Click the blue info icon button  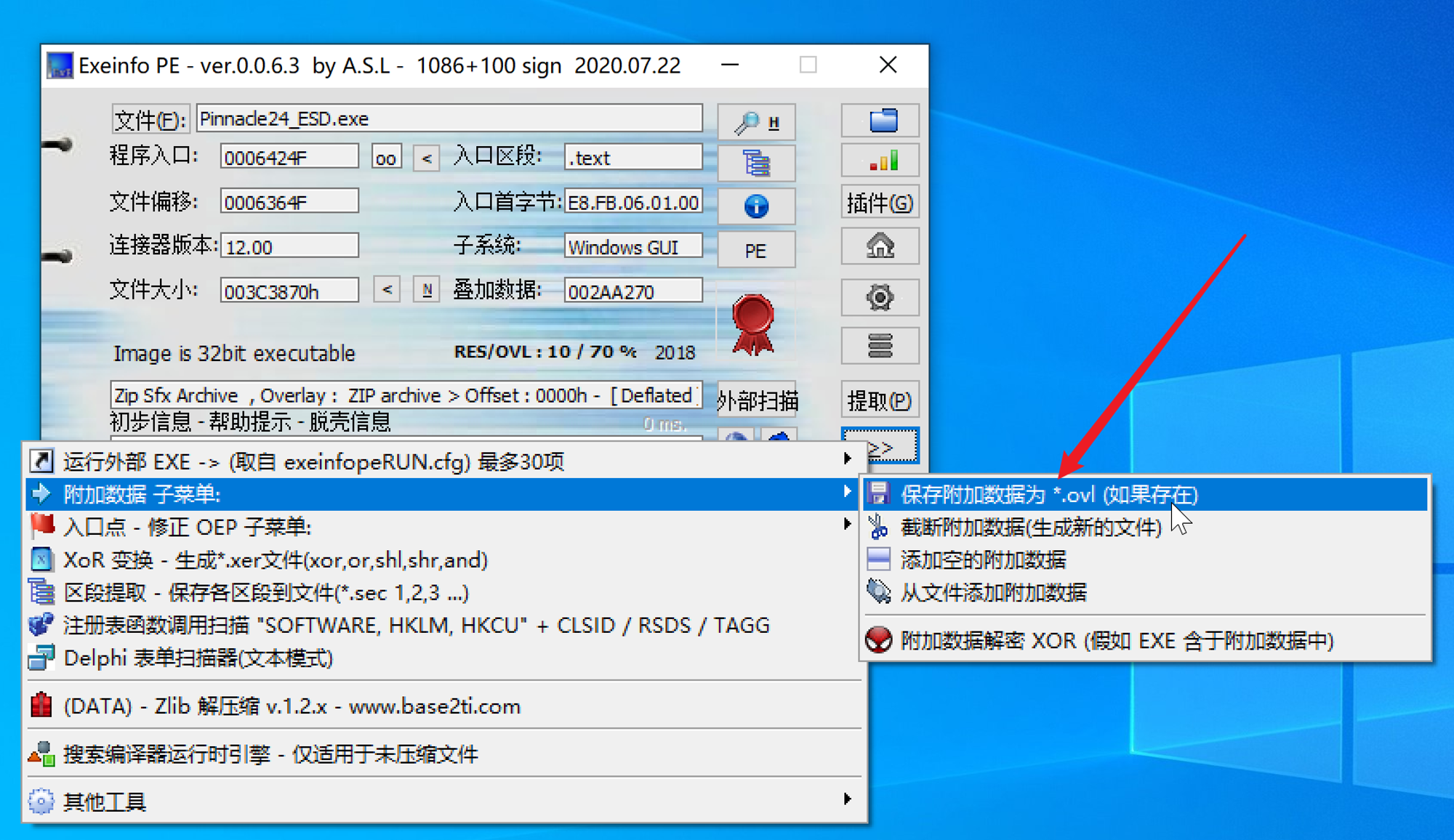[x=756, y=206]
